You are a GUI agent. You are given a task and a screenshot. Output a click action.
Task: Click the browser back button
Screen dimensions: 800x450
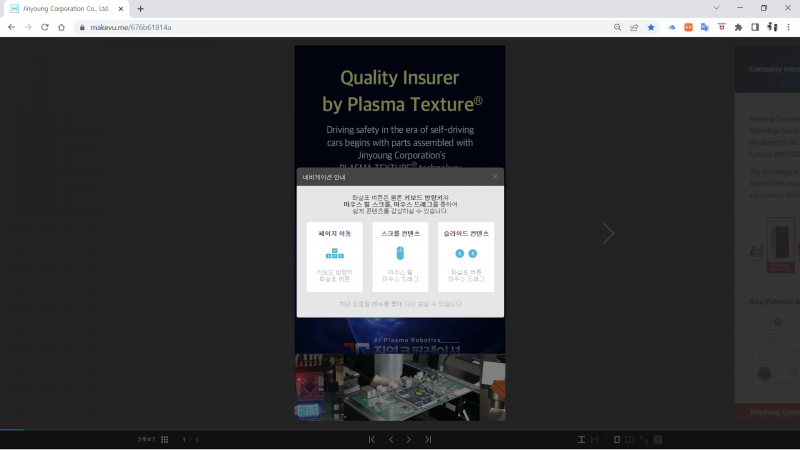tap(11, 27)
